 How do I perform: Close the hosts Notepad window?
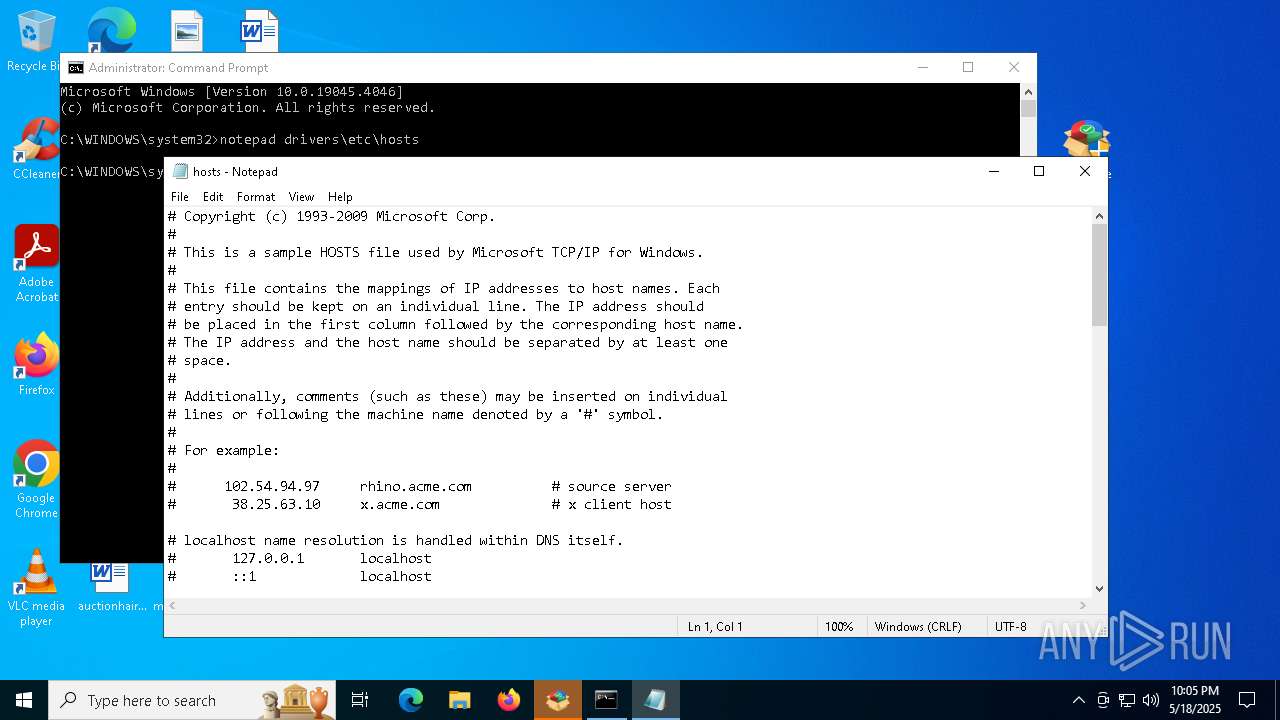coord(1085,171)
